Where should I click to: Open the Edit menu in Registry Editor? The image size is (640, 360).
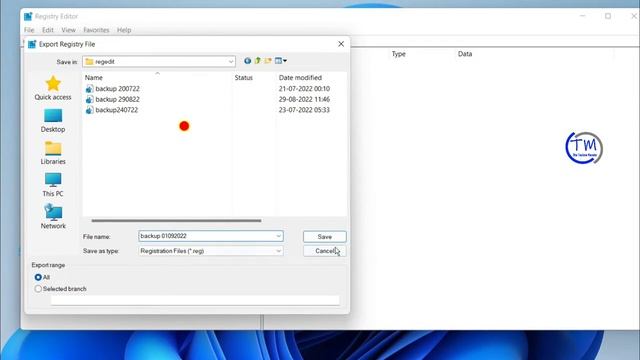pyautogui.click(x=48, y=30)
